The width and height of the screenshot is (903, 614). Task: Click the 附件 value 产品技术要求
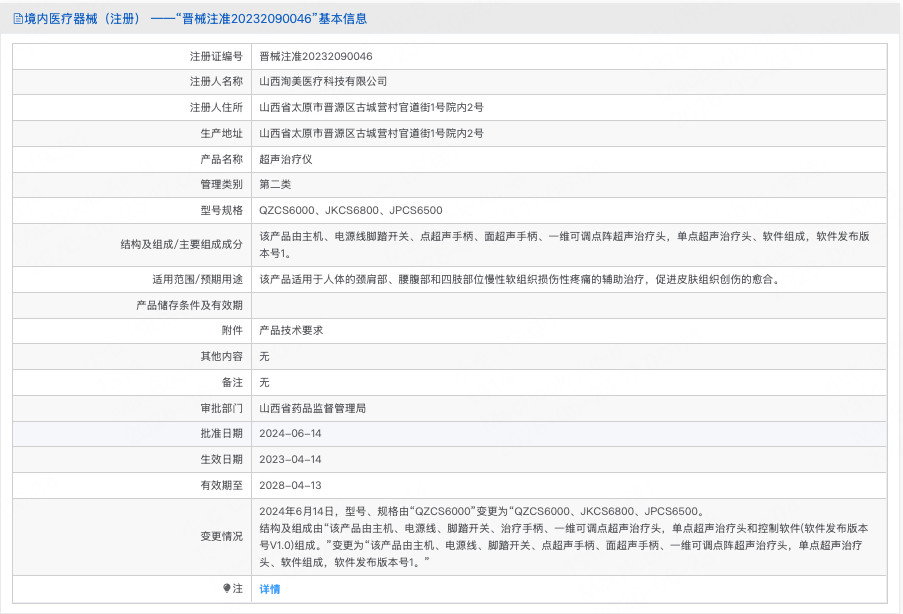pyautogui.click(x=291, y=331)
